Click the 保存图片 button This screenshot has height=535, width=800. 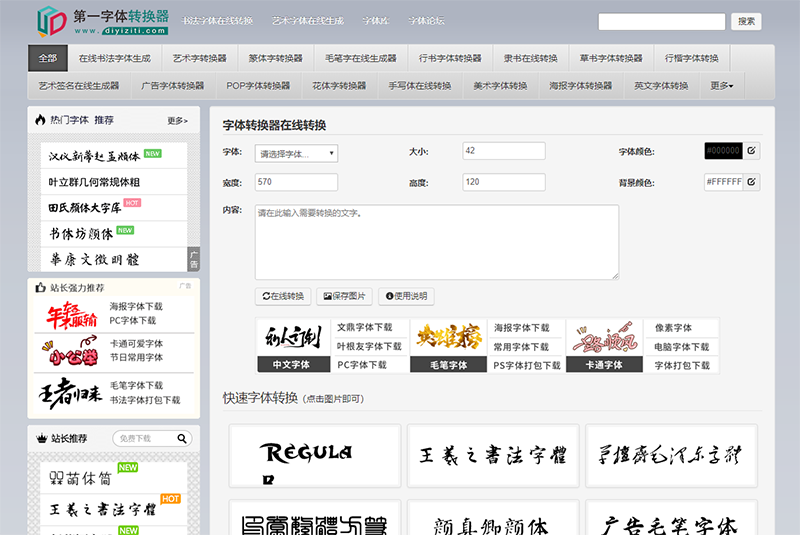coord(344,296)
